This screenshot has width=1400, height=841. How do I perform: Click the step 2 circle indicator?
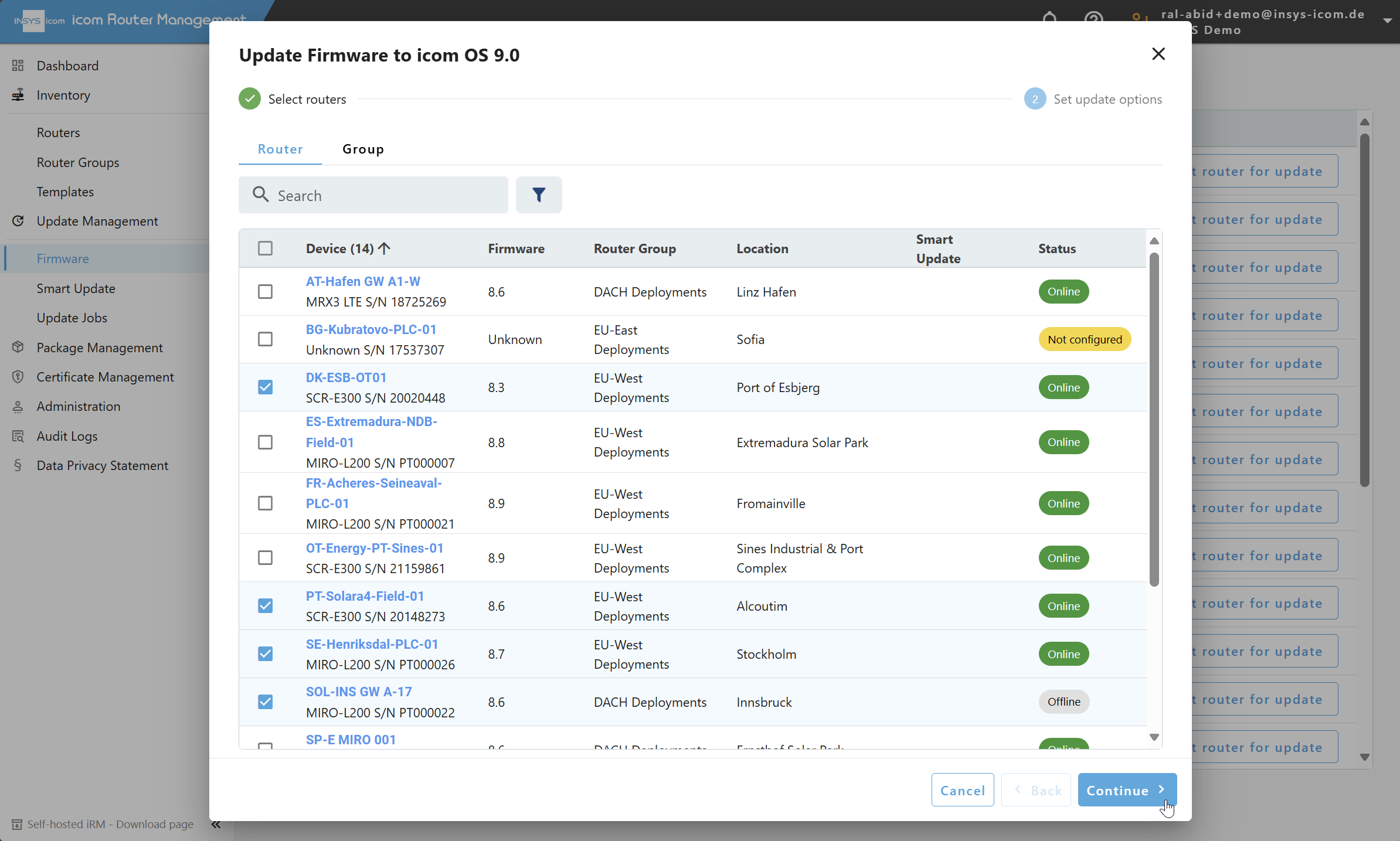tap(1035, 99)
